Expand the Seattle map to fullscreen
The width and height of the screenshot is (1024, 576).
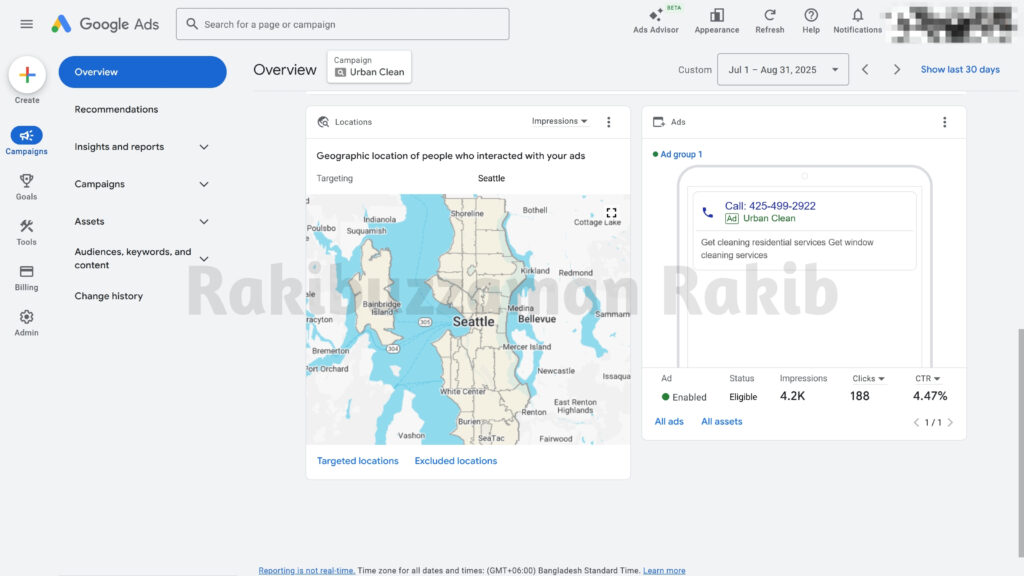click(x=612, y=213)
